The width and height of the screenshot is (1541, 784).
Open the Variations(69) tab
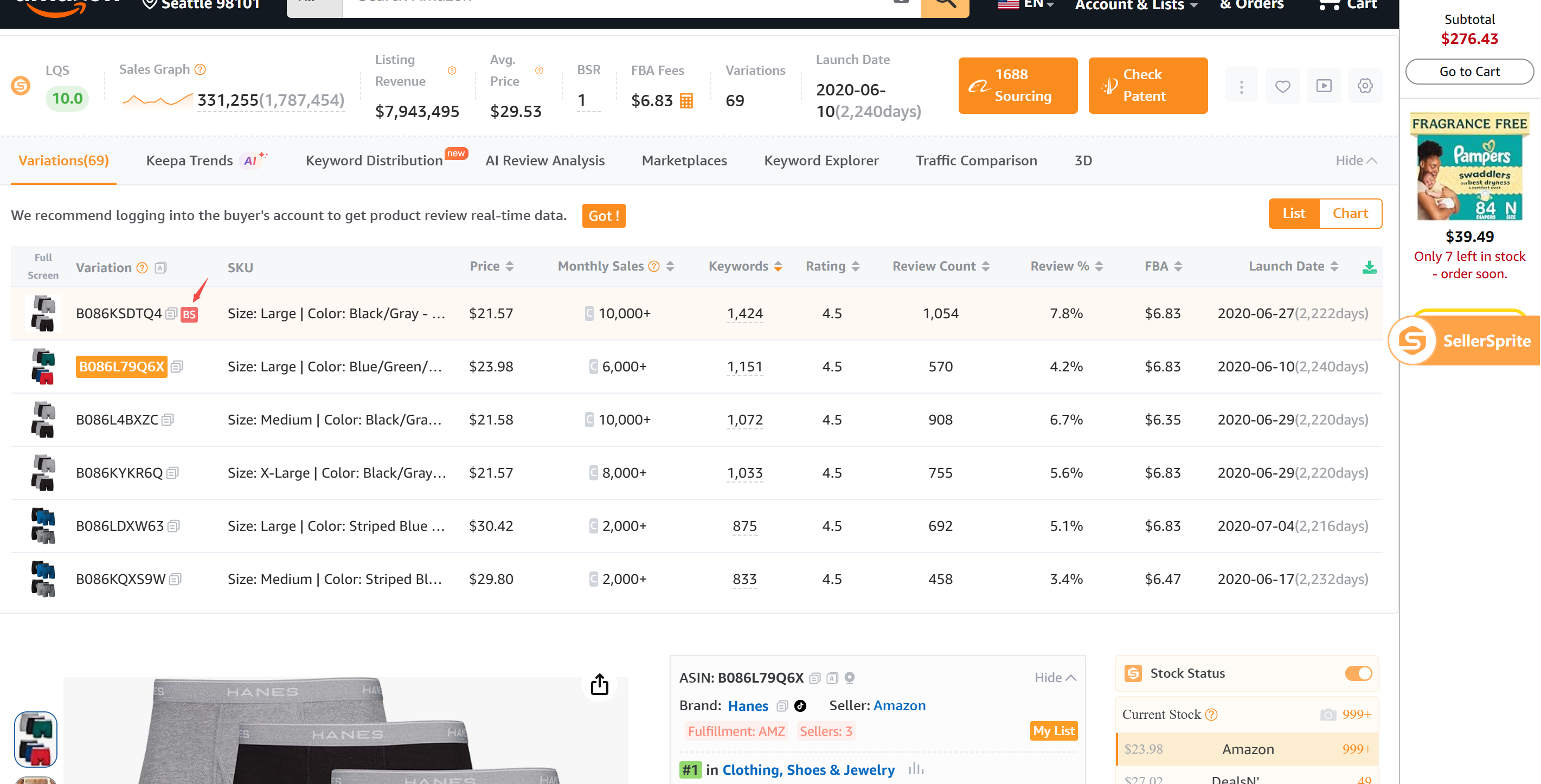point(63,160)
